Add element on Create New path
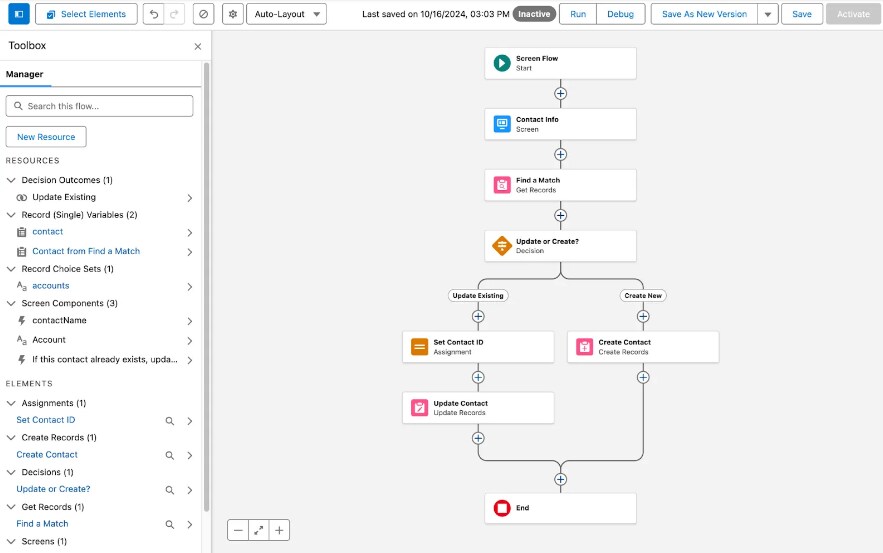Viewport: 883px width, 553px height. 643,316
